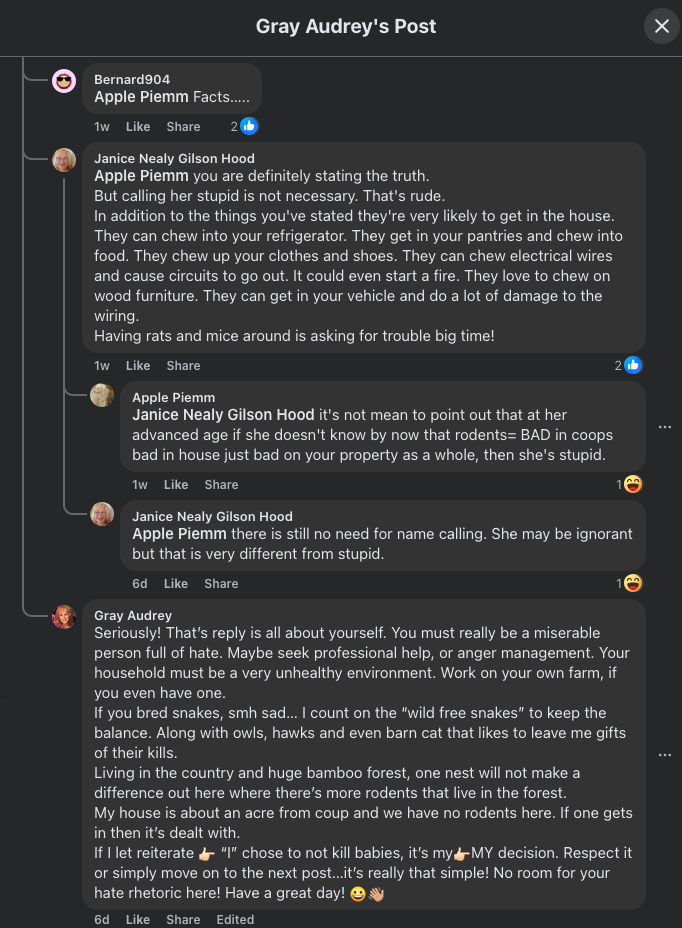682x928 pixels.
Task: View laughing reaction on Janice's 6d reply
Action: coord(629,583)
